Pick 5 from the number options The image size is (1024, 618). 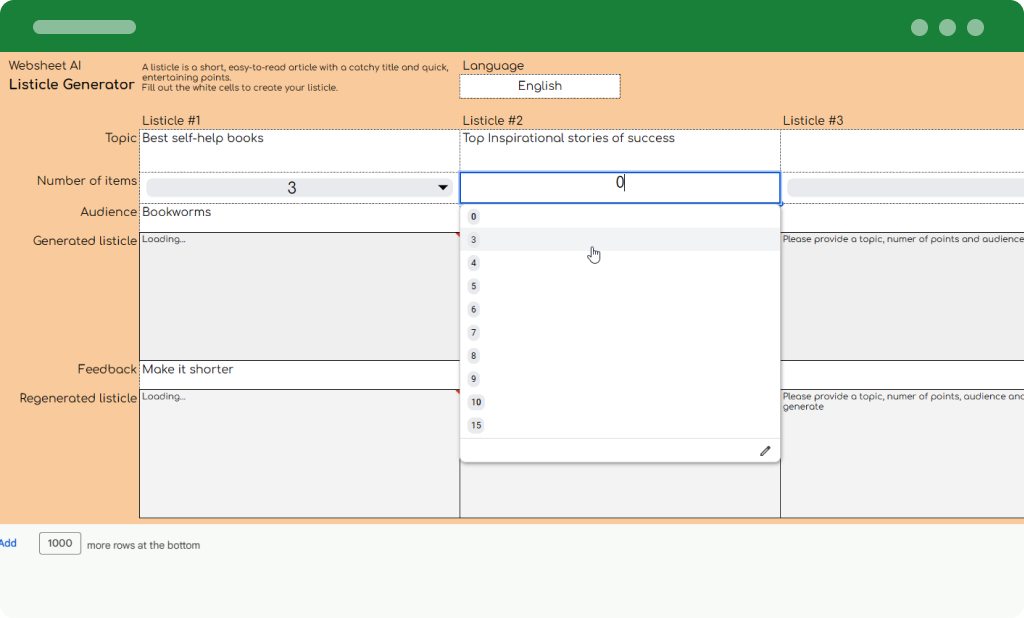[x=474, y=287]
